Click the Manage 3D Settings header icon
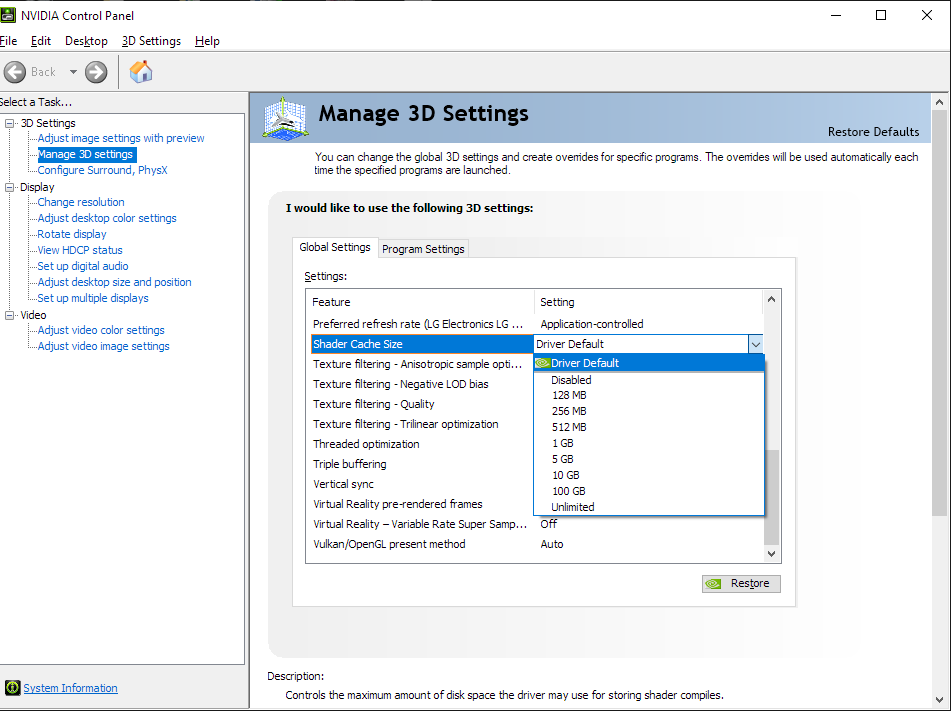Viewport: 951px width, 711px height. point(285,117)
